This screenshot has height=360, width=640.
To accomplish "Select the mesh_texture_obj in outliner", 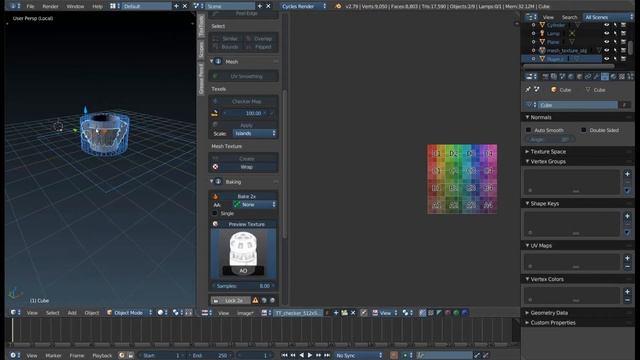I will point(567,51).
